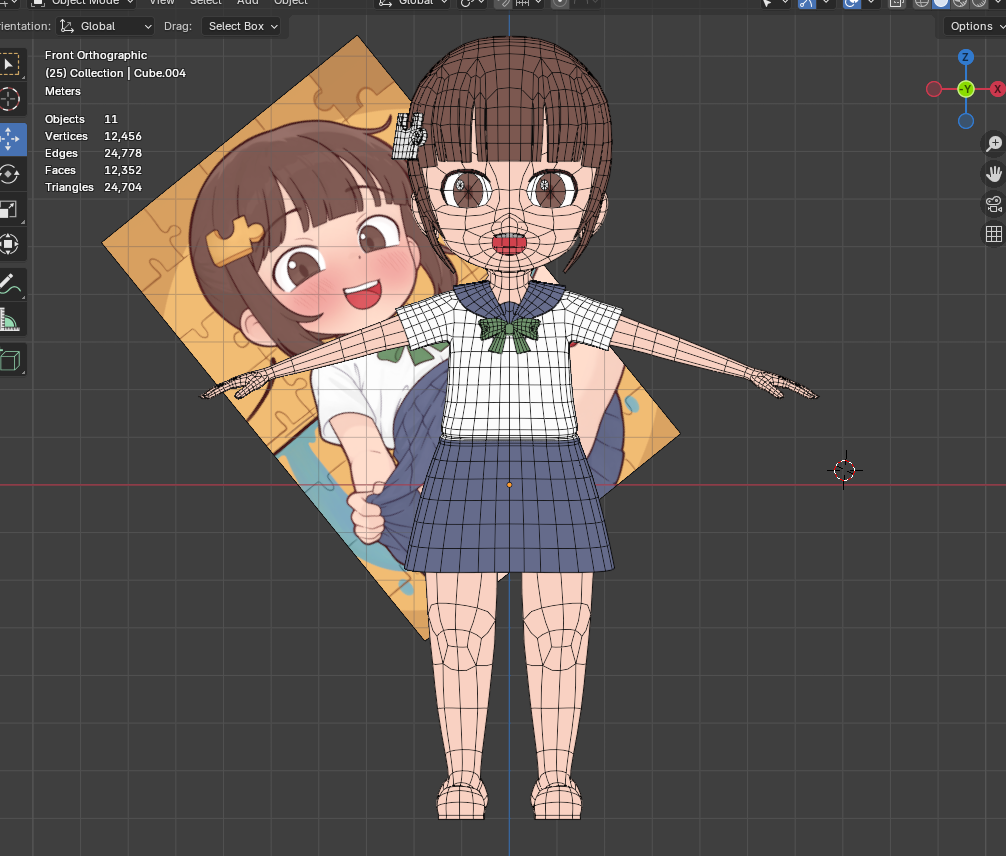Viewport: 1006px width, 856px height.
Task: Click the blue Z axis gizmo handle
Action: click(966, 57)
